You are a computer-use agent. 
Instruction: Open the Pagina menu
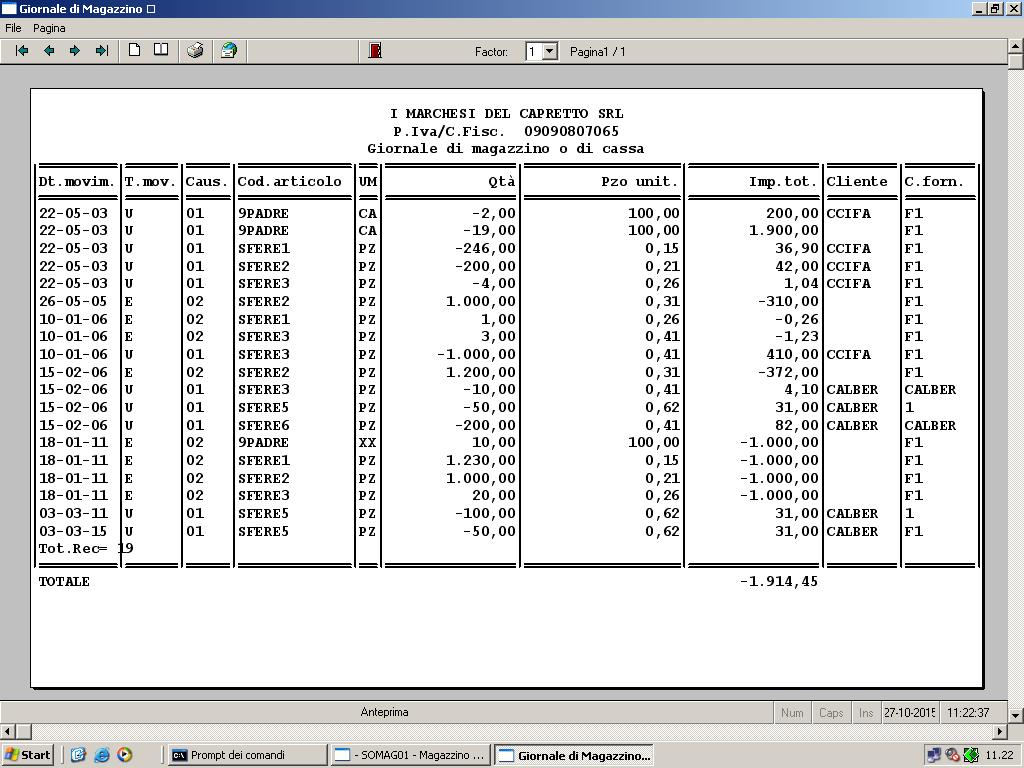[x=49, y=28]
